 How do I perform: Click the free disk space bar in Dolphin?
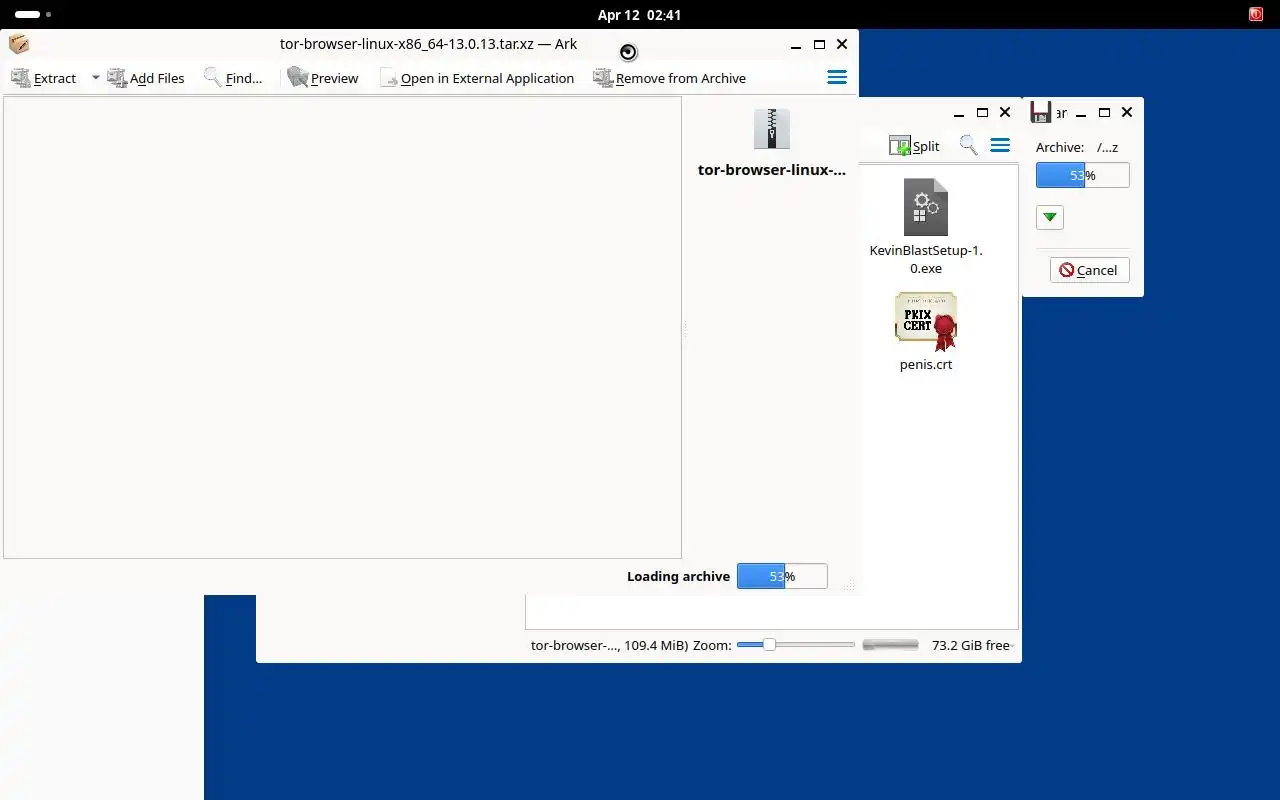point(890,645)
